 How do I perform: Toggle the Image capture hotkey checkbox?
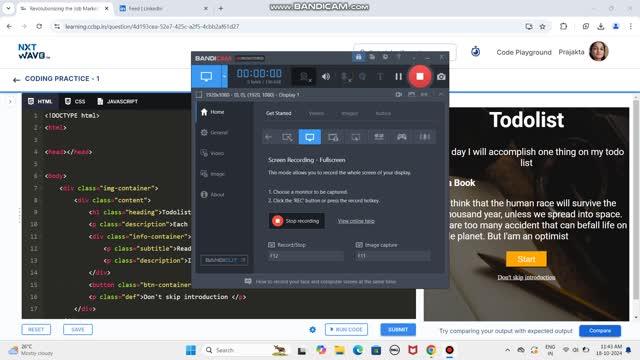coord(359,245)
